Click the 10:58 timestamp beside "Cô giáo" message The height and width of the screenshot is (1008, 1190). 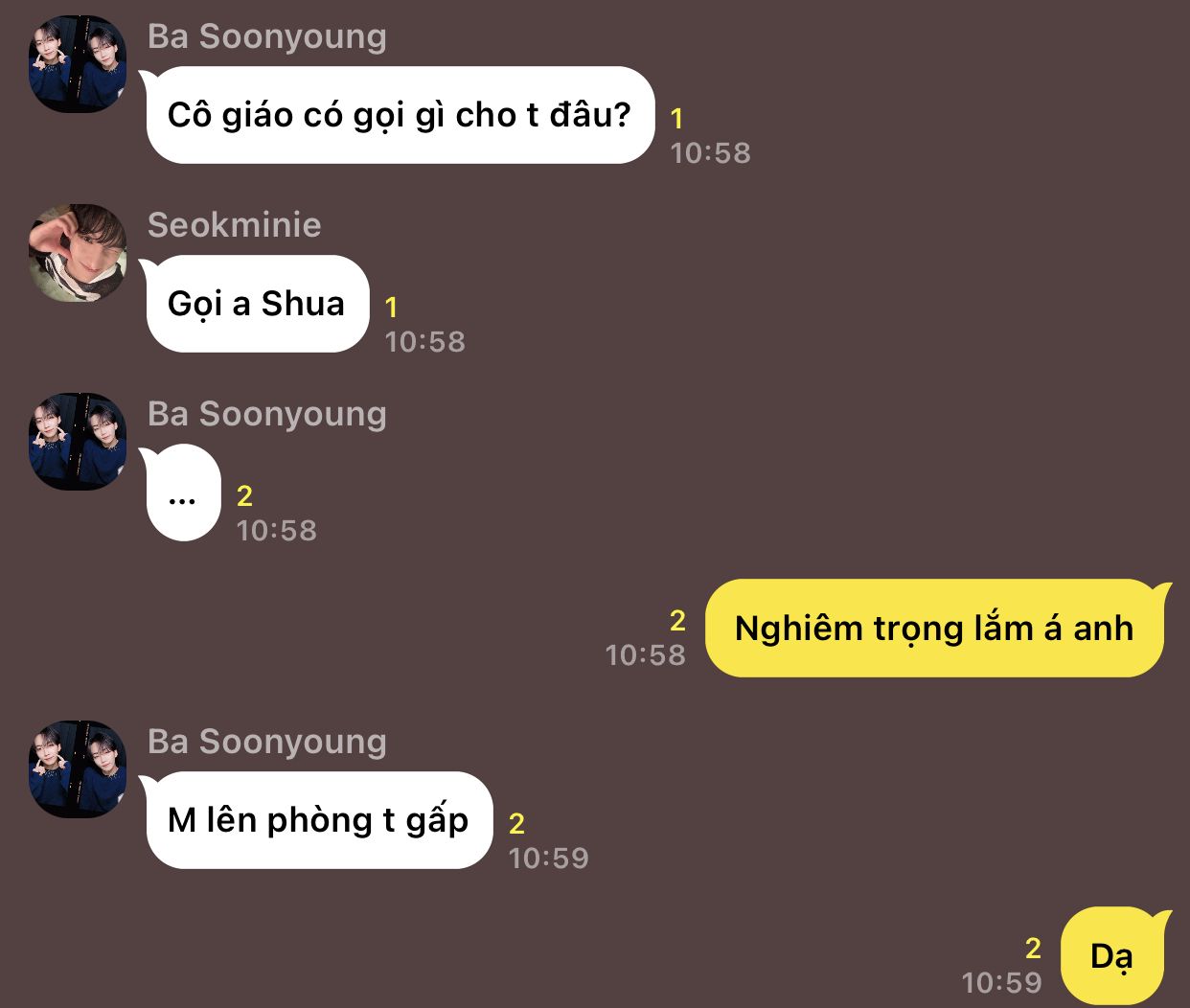tap(711, 153)
